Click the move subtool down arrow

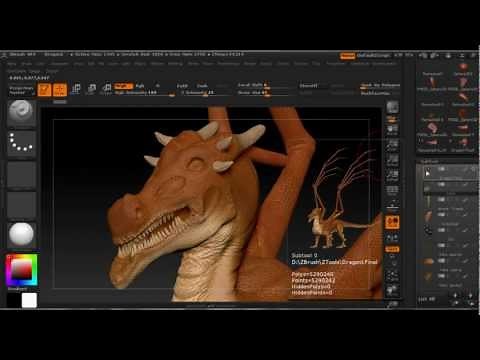coord(470,295)
